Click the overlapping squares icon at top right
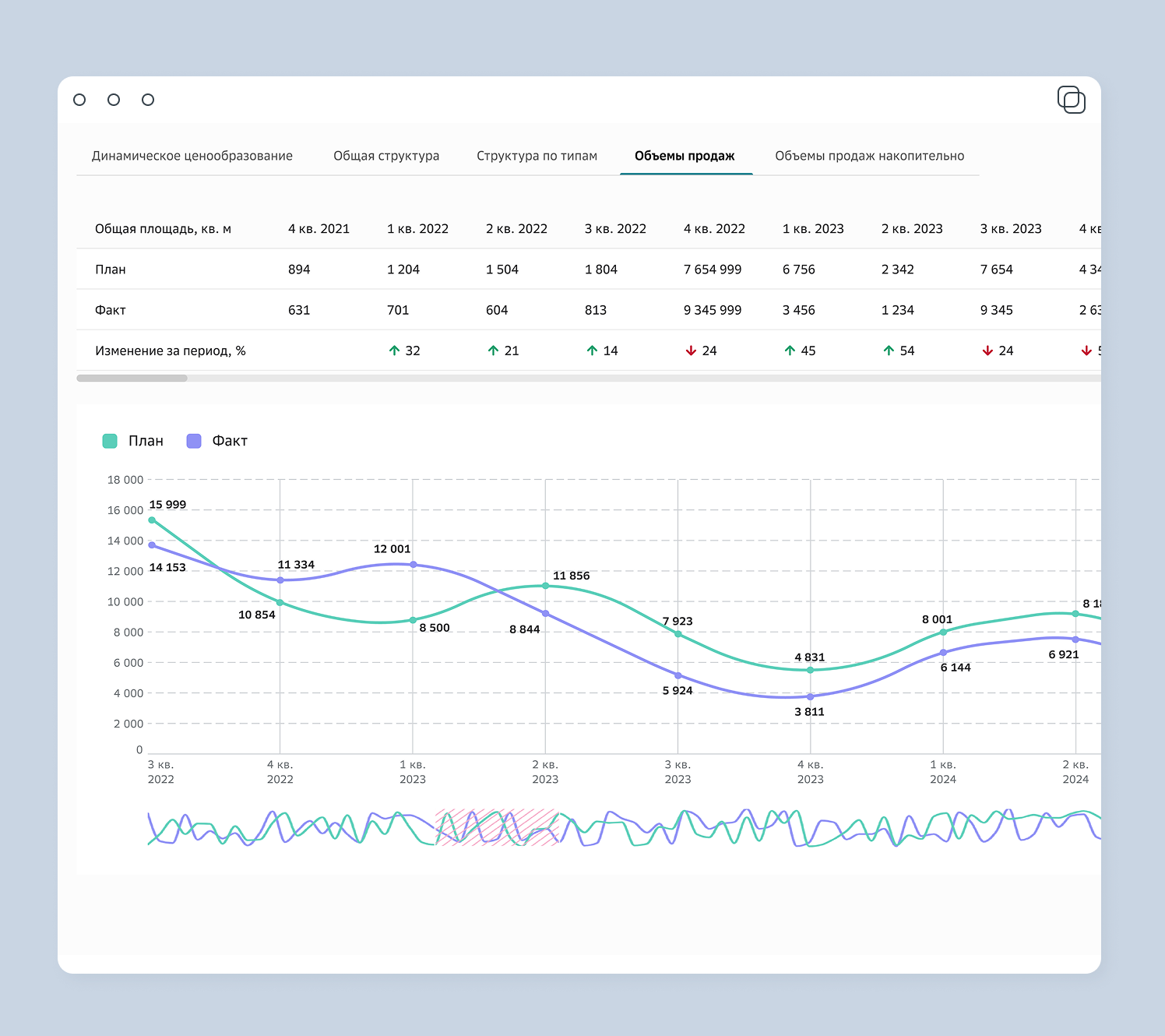 click(1072, 100)
